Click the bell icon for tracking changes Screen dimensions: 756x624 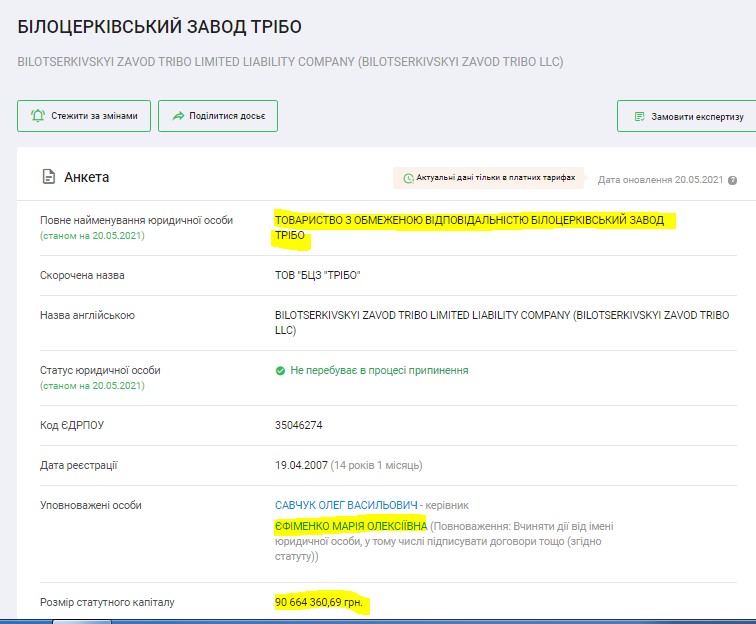[x=38, y=116]
